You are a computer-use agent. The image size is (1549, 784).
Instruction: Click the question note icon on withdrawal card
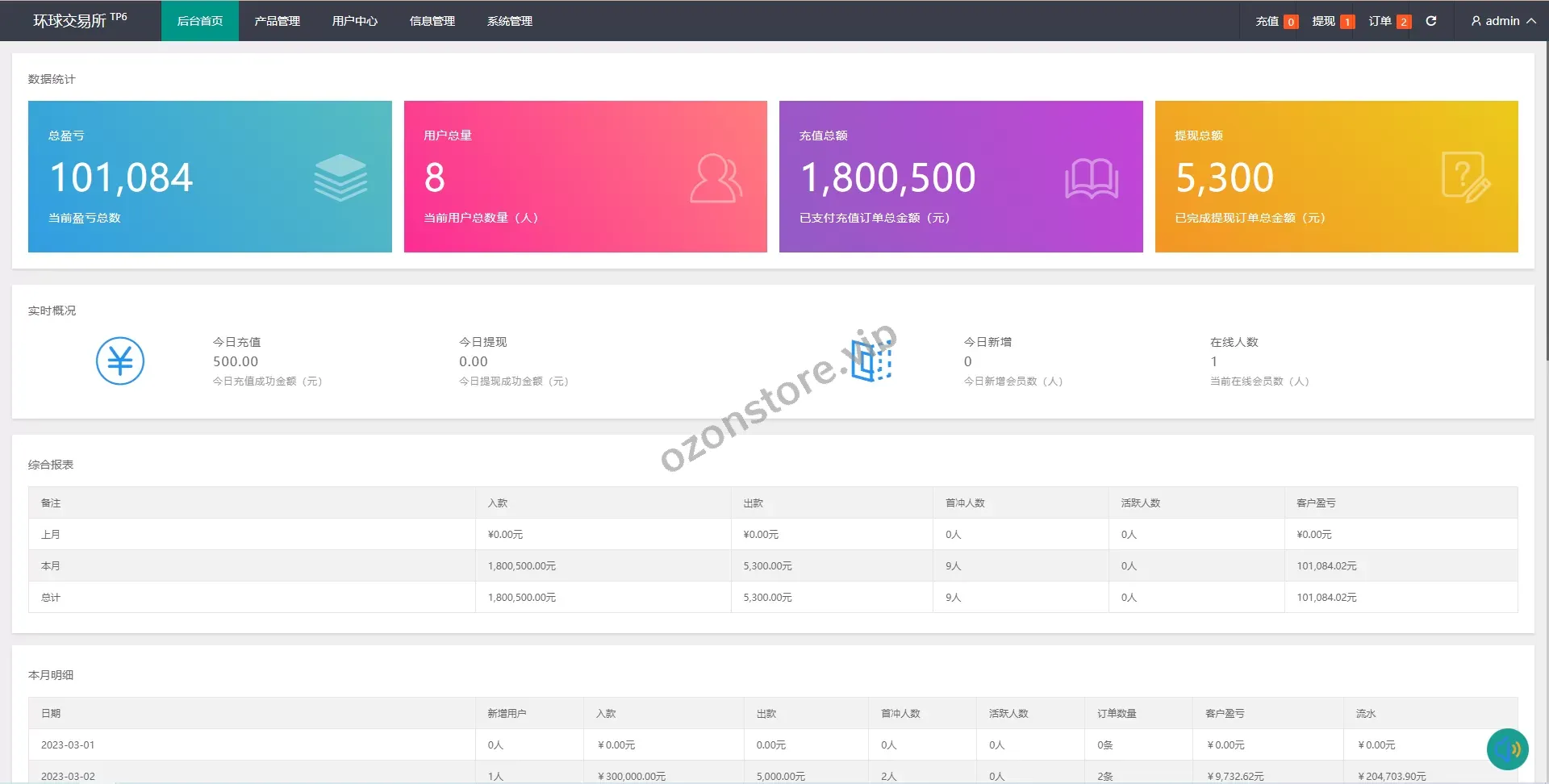click(1465, 177)
